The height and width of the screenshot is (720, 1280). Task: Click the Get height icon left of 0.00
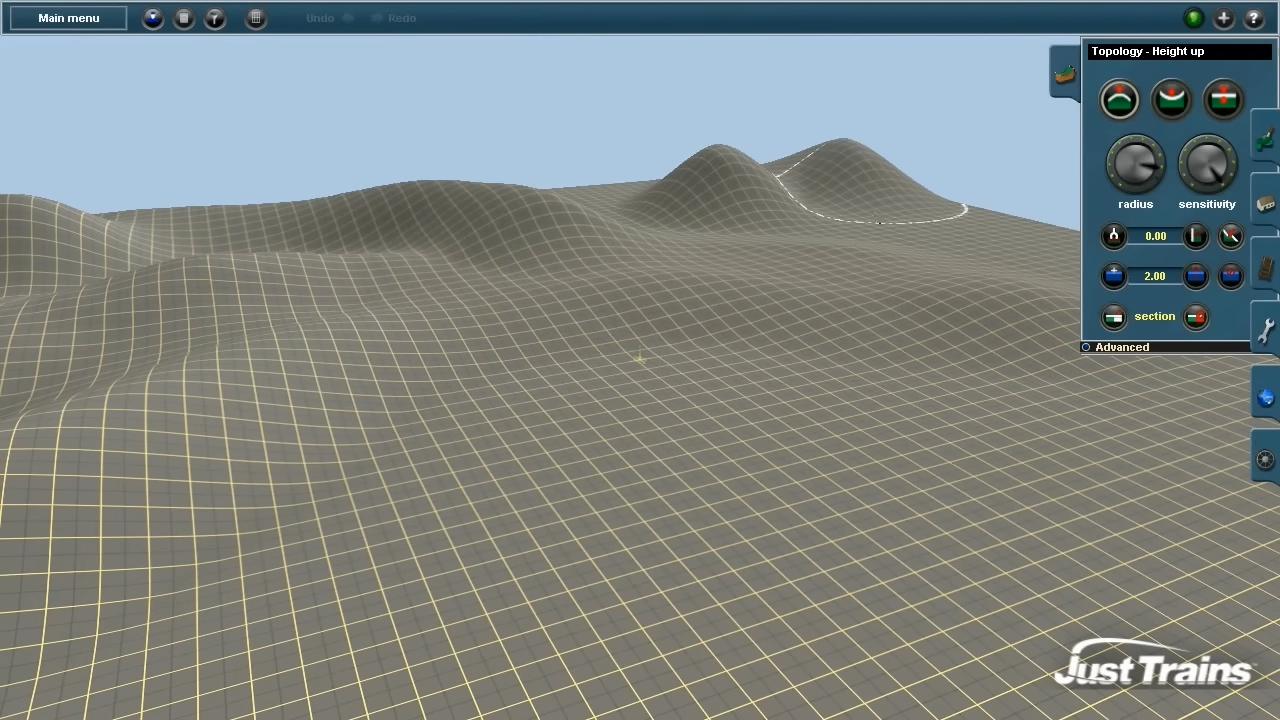(1113, 236)
